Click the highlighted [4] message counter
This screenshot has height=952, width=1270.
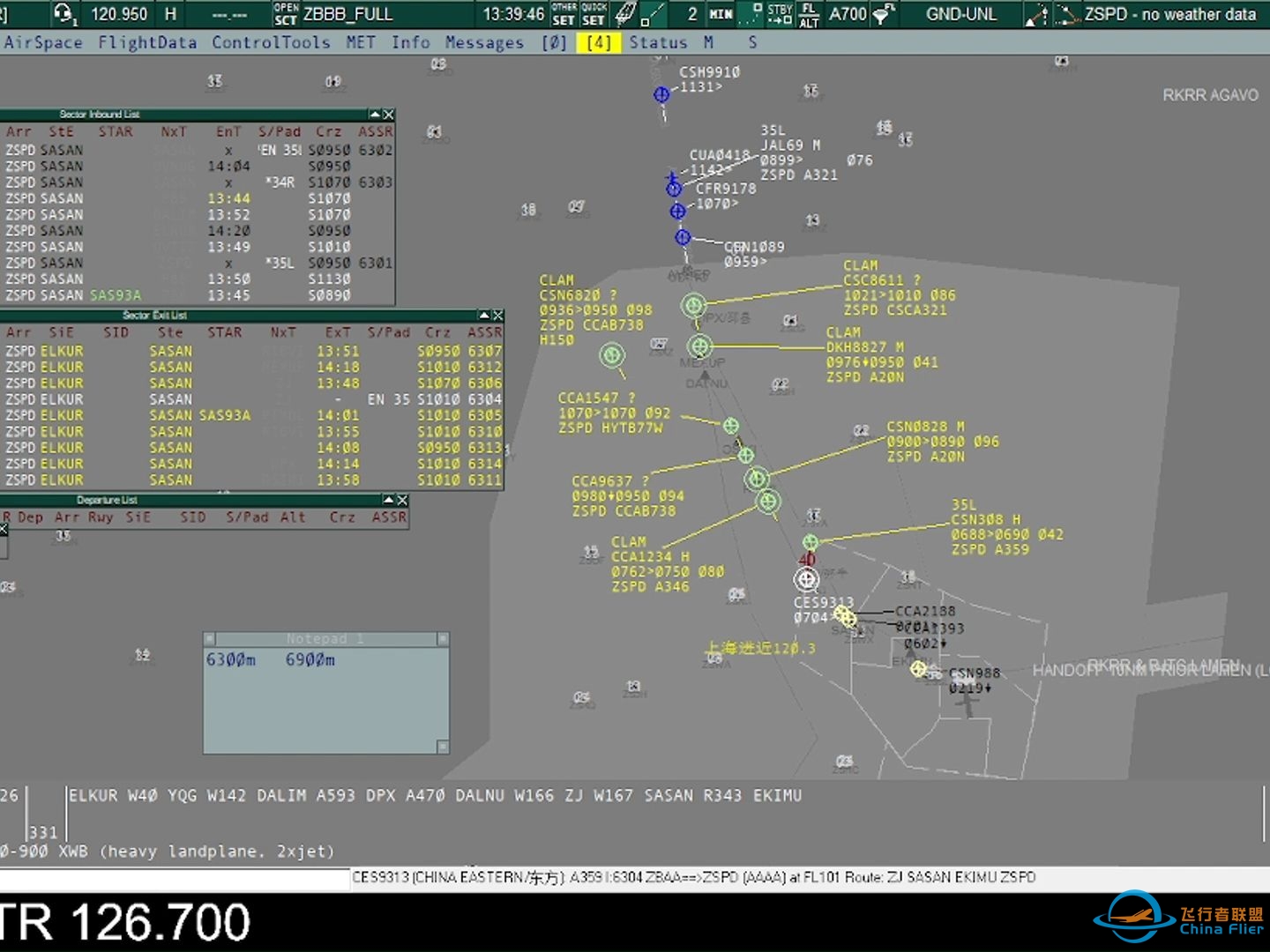tap(599, 42)
